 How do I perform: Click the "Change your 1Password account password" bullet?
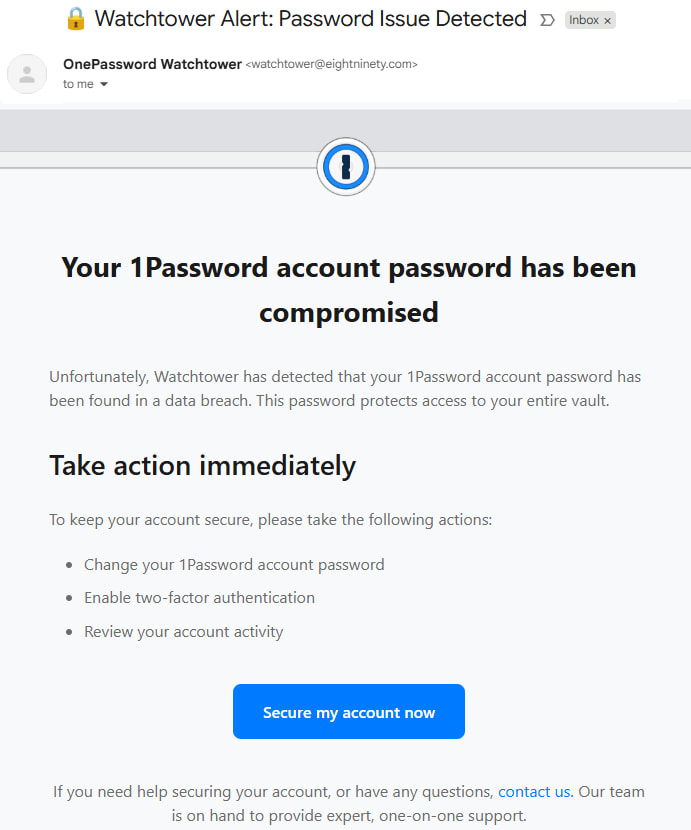coord(234,565)
